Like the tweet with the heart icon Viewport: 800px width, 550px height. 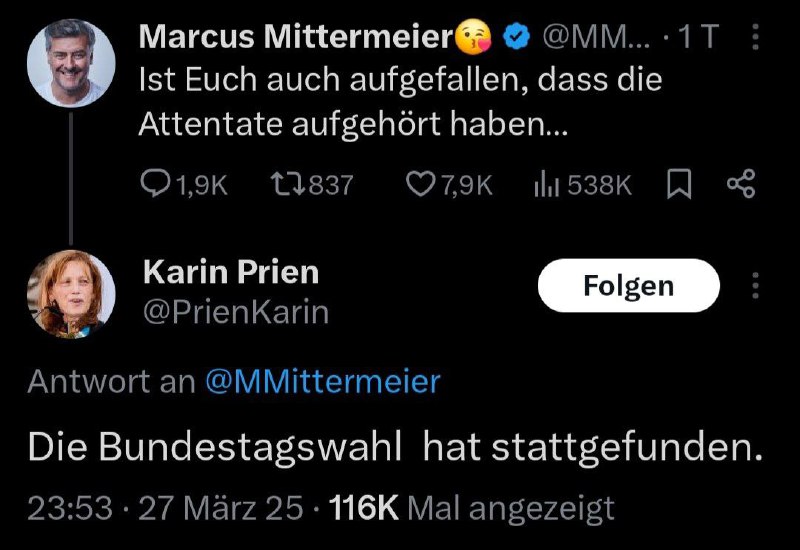coord(422,184)
